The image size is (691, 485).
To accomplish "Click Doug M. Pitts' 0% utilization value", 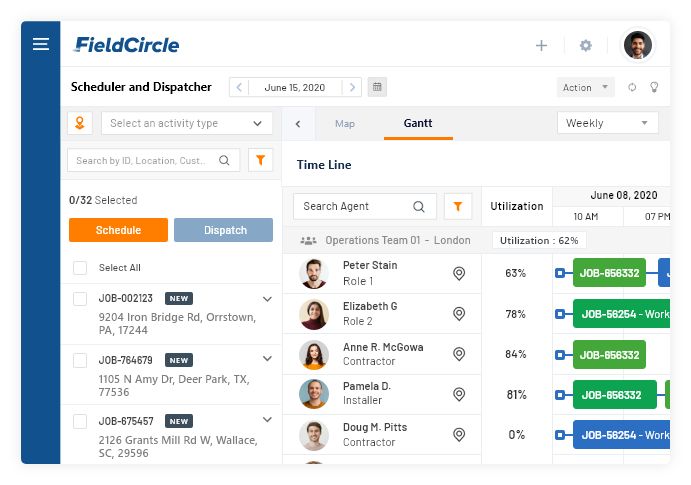I will pos(516,435).
